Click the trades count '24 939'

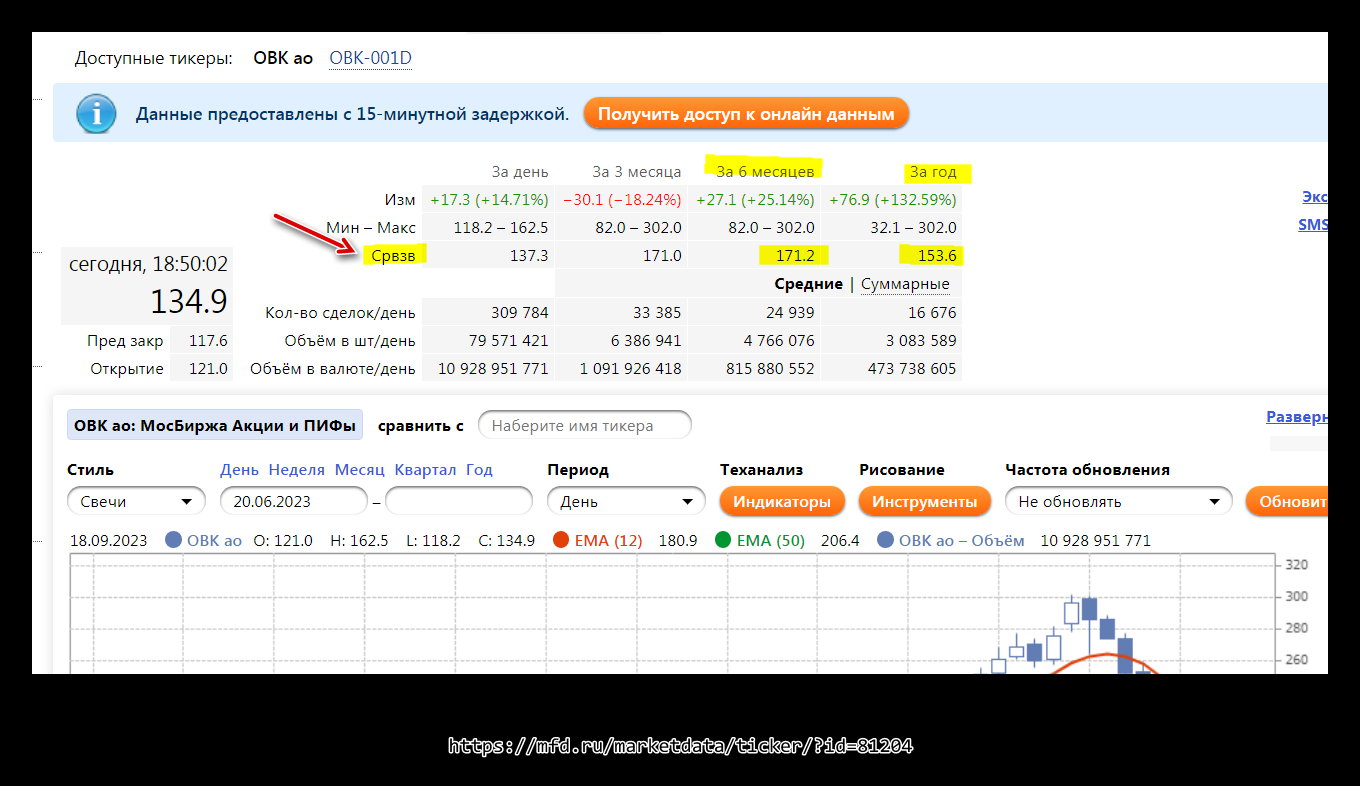click(x=791, y=313)
